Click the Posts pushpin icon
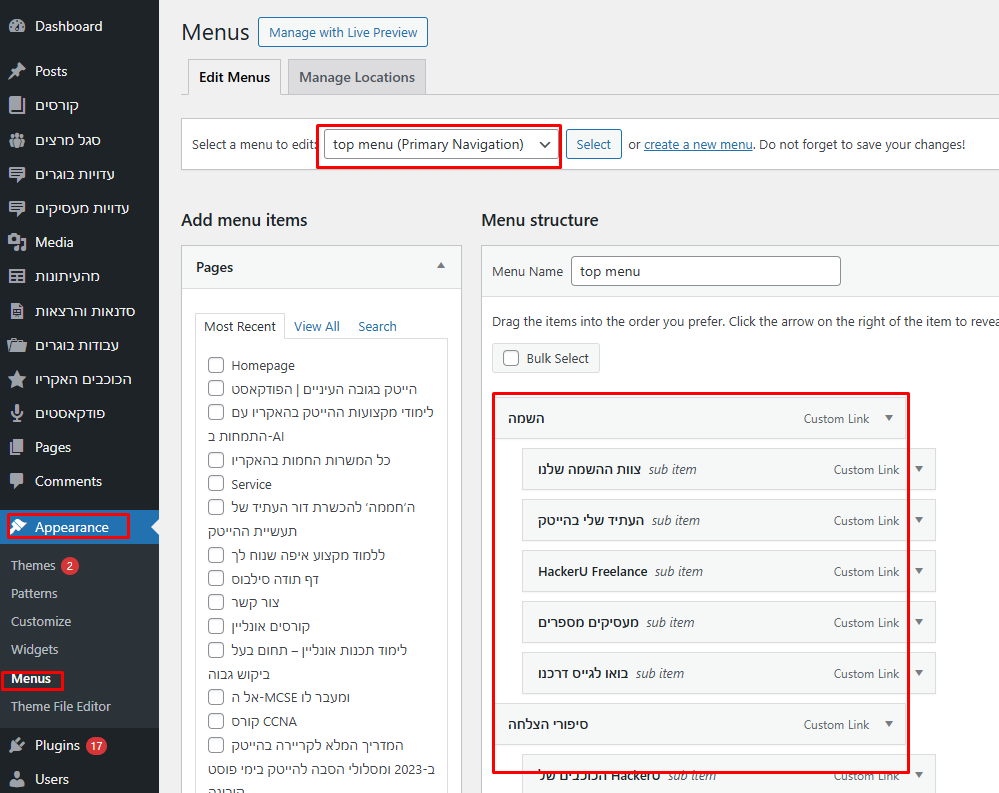Image resolution: width=999 pixels, height=793 pixels. point(17,71)
